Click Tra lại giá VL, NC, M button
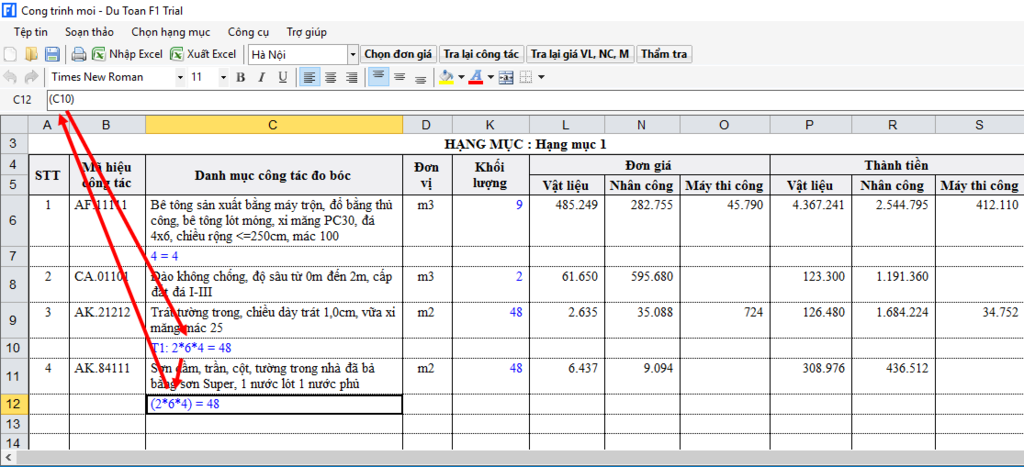Screen dimensions: 1024x467 pos(581,54)
